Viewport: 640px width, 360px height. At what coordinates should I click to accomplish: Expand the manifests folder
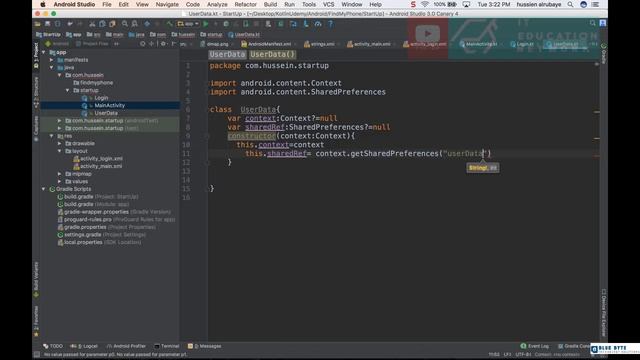click(x=51, y=60)
